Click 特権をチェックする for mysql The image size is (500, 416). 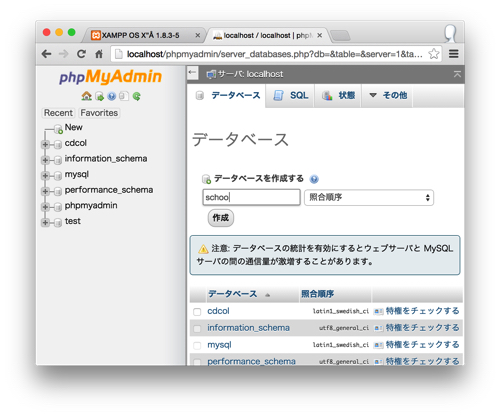(422, 345)
